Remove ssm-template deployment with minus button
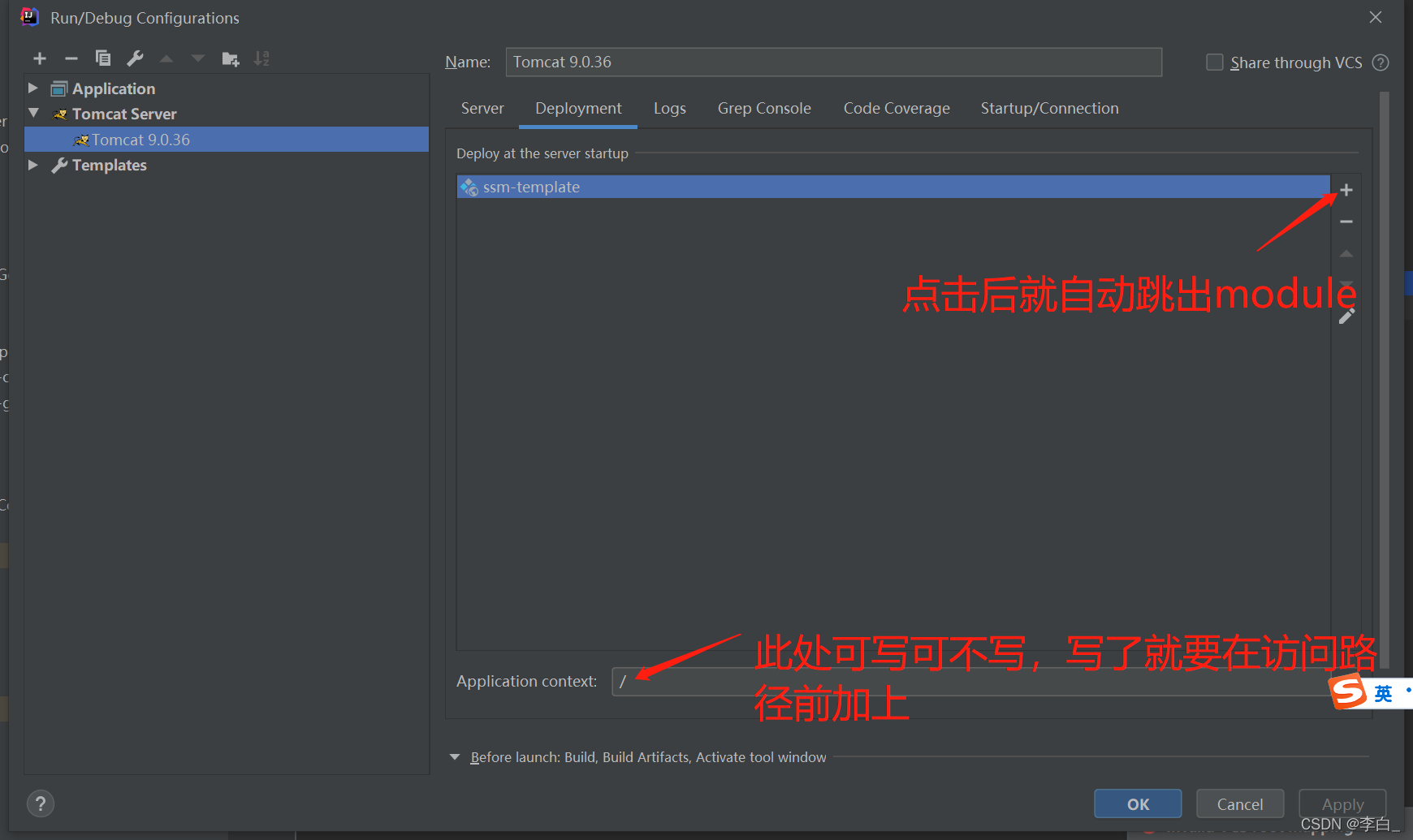Viewport: 1413px width, 840px height. (1346, 222)
